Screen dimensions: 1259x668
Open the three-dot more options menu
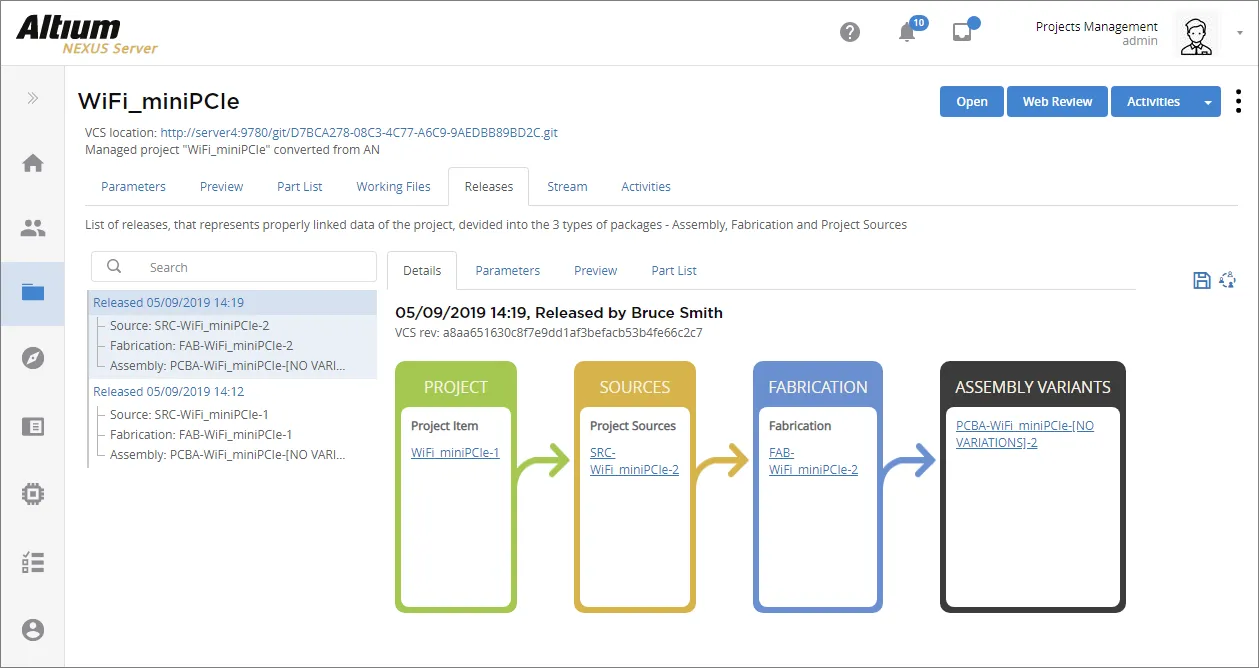coord(1239,101)
